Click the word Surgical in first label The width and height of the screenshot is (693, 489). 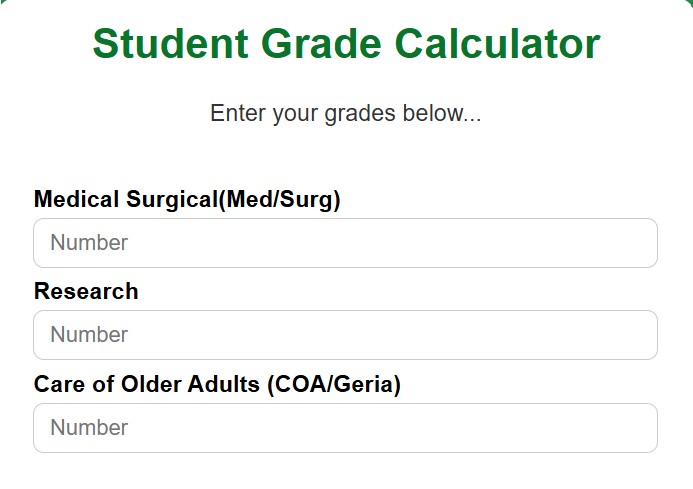(x=172, y=200)
